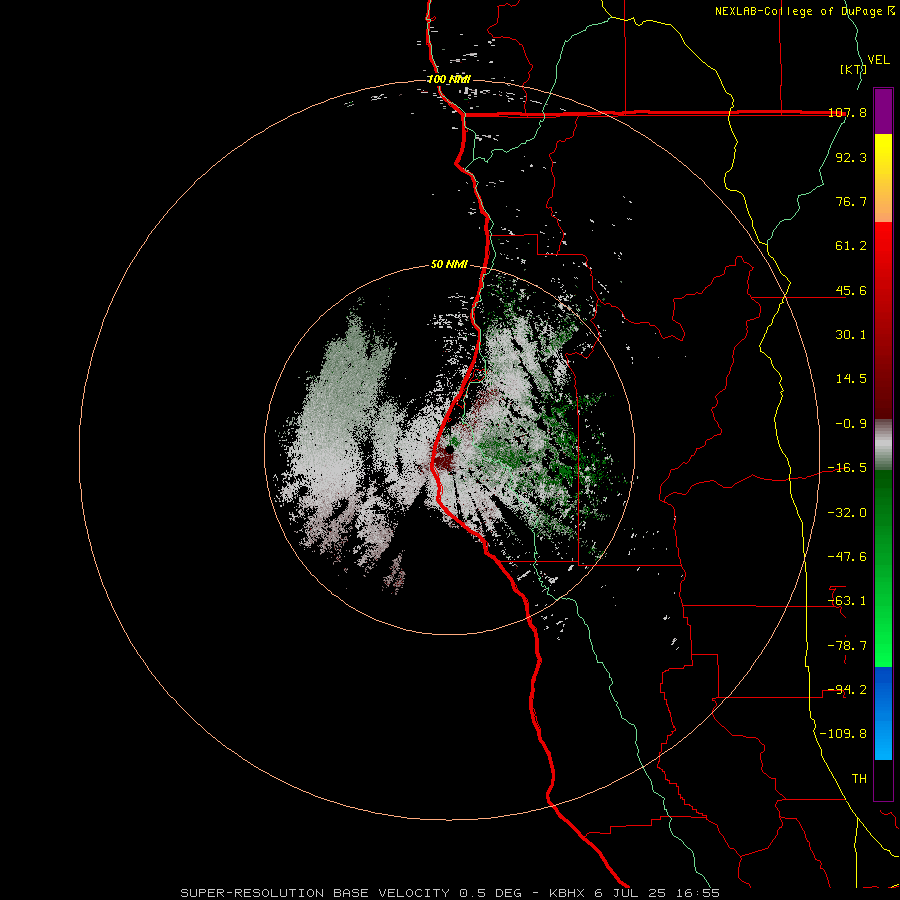The height and width of the screenshot is (900, 900).
Task: Select the -94.2 velocity scale label
Action: click(847, 689)
